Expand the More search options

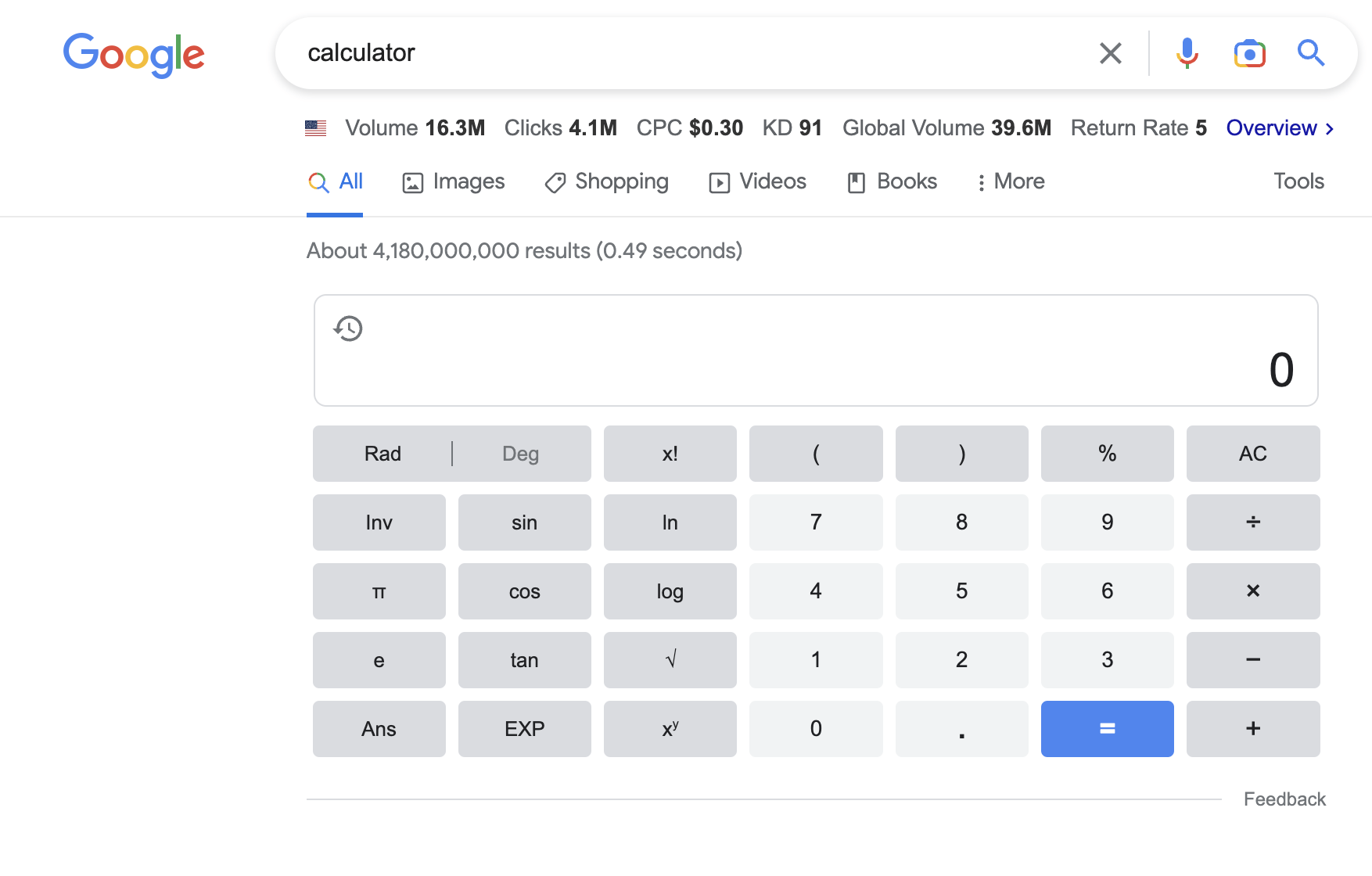pos(1010,181)
